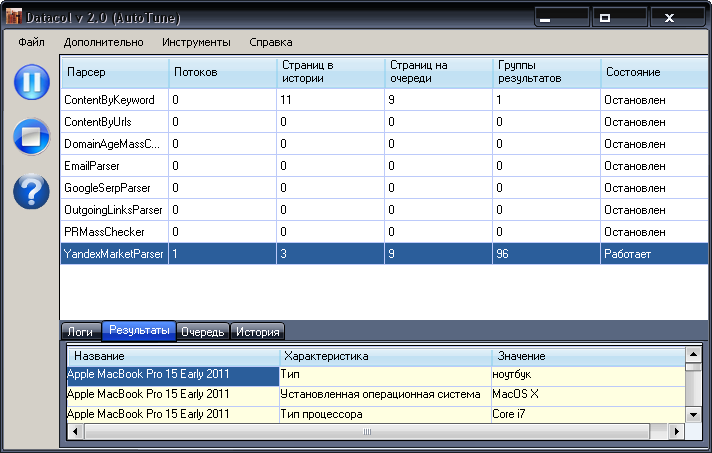Click the blue Pause button icon
The image size is (712, 453).
(32, 82)
